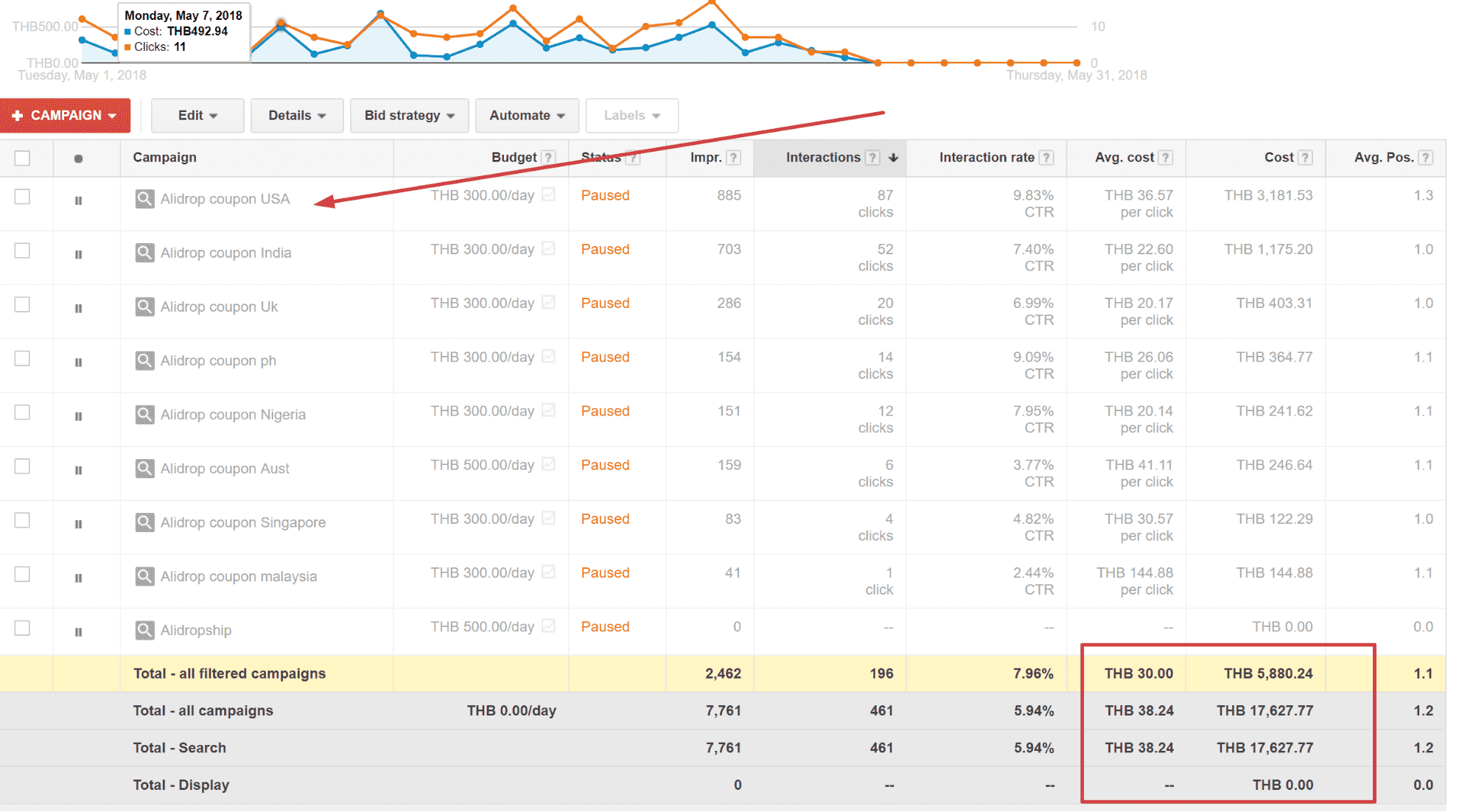Viewport: 1473px width, 812px height.
Task: Click the search icon beside Alidrop coupon USA
Action: click(144, 199)
